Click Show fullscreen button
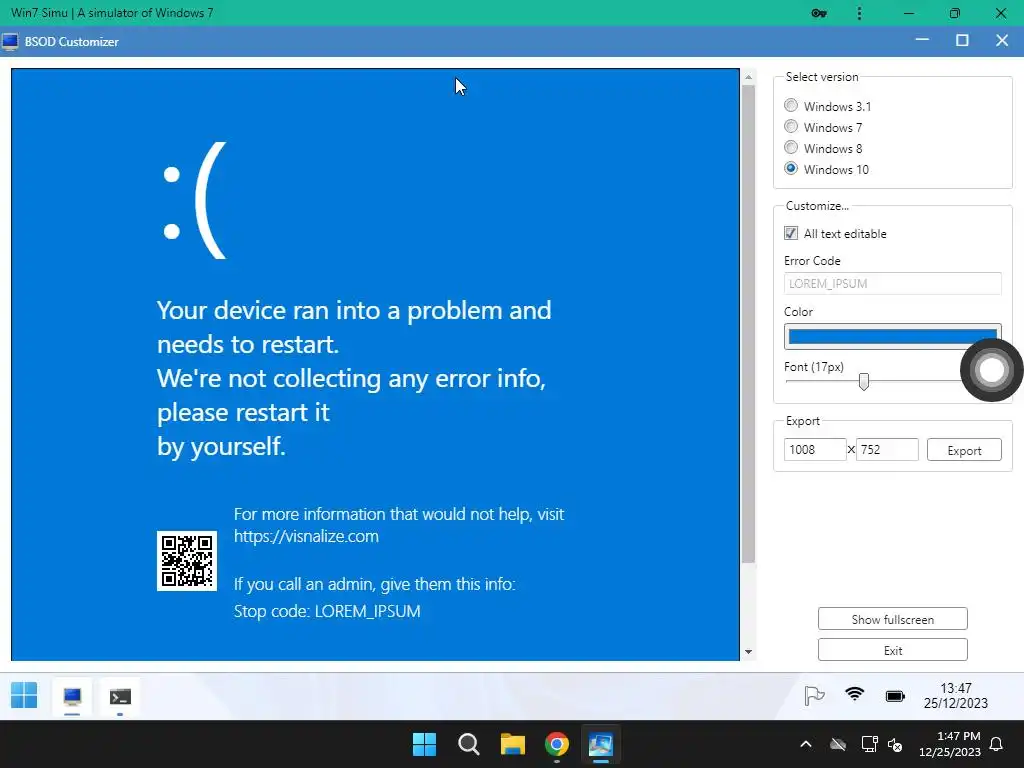Image resolution: width=1024 pixels, height=768 pixels. pos(892,619)
